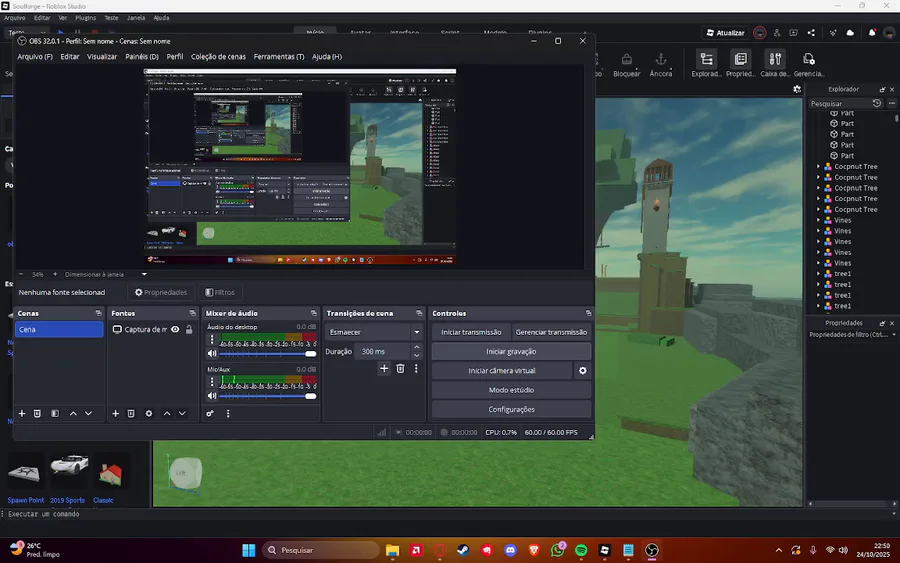Open Spotify from the Windows taskbar
Viewport: 900px width, 563px height.
coord(581,550)
